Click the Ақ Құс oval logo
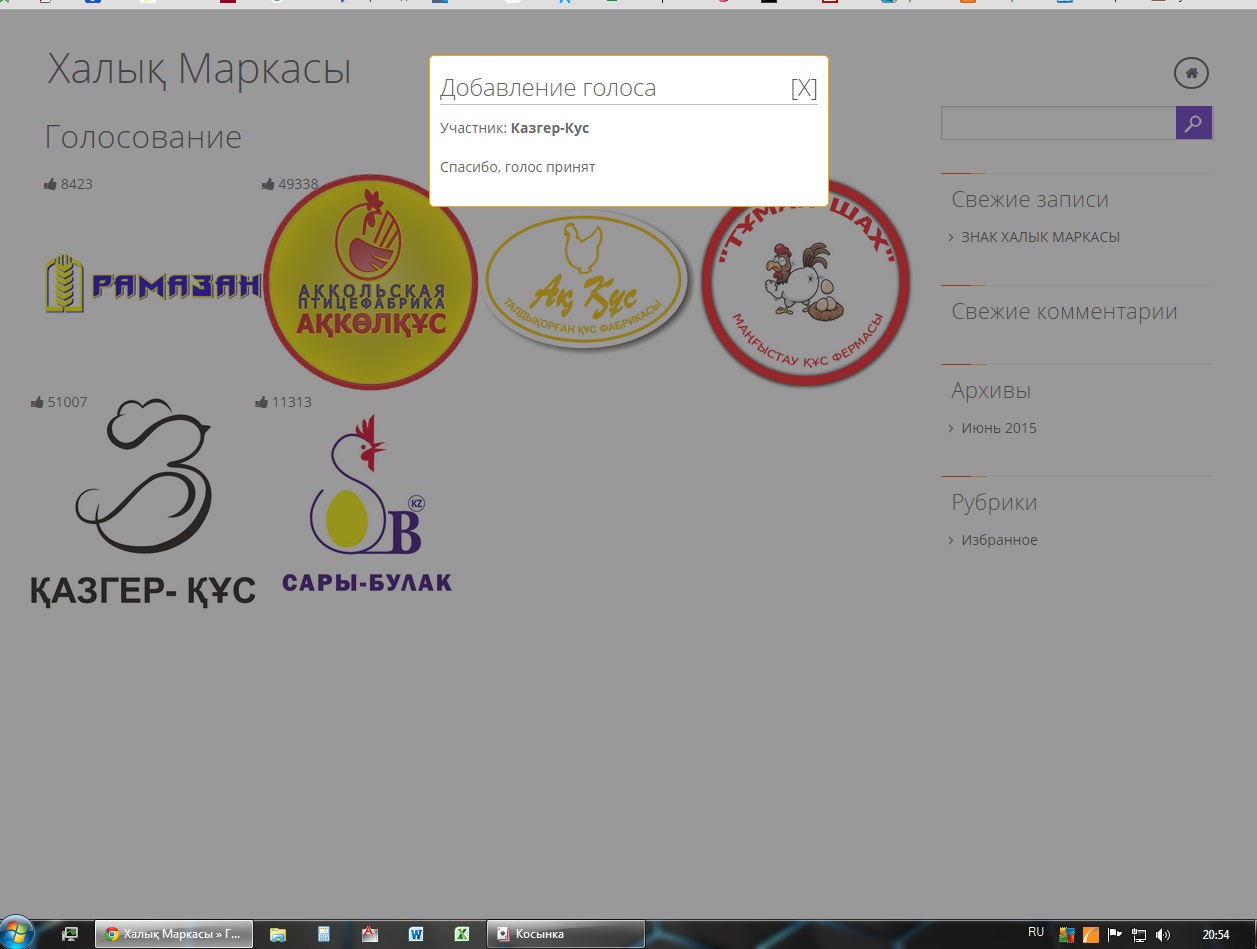Screen dimensions: 1257x949 tap(586, 282)
